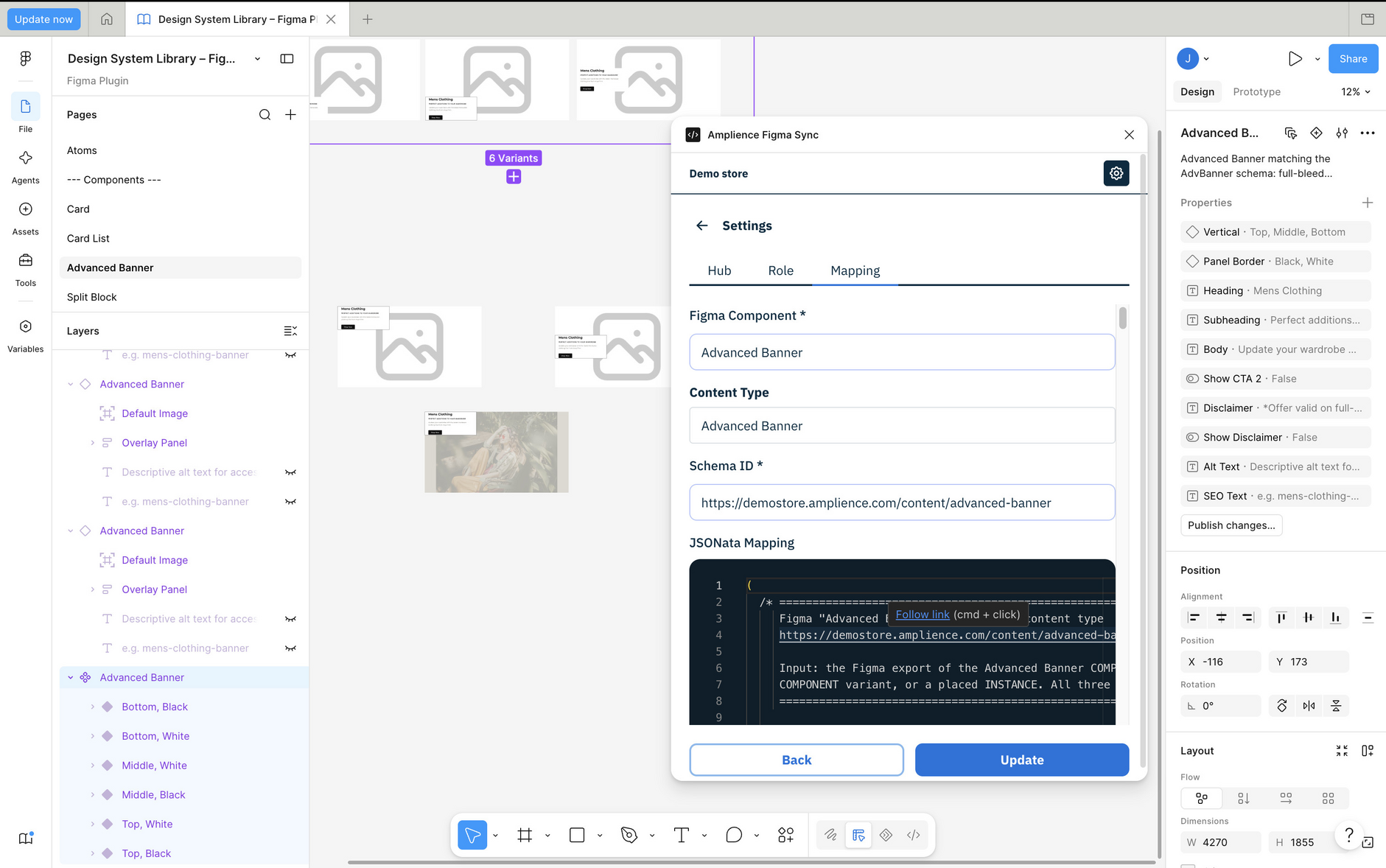The image size is (1386, 868).
Task: Show hidden alt text layer under first Advanced Banner
Action: (x=290, y=472)
